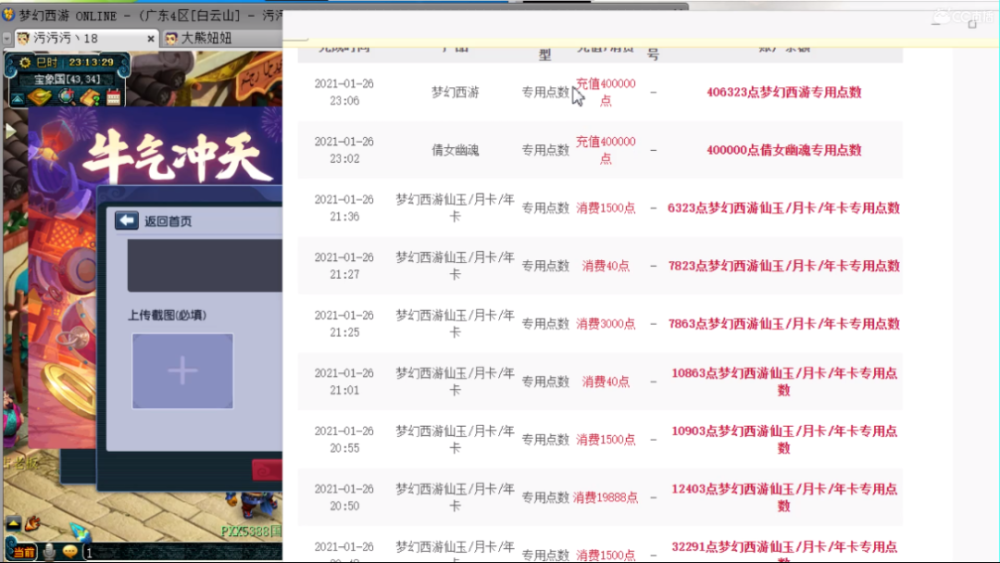Click the message text area in dialog
Image resolution: width=1000 pixels, height=563 pixels.
(x=205, y=266)
